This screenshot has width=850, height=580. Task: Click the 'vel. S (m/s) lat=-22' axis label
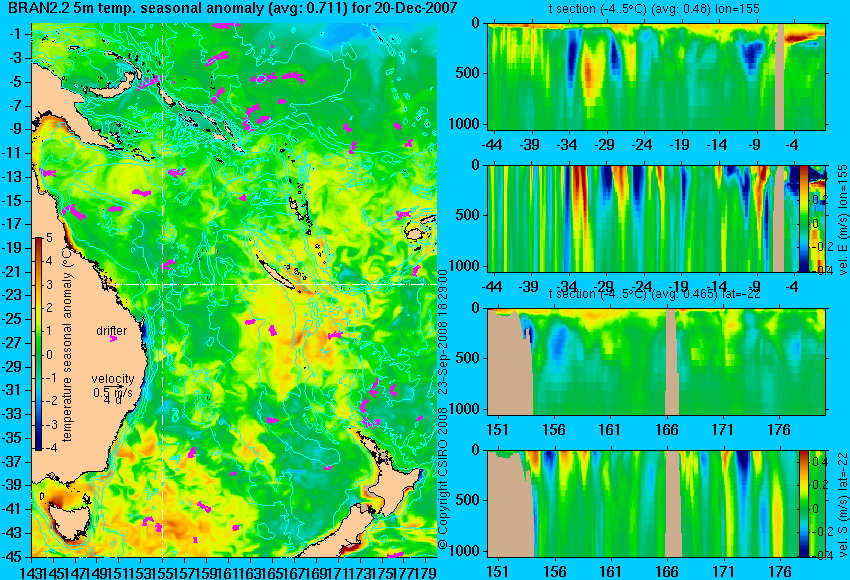point(842,504)
